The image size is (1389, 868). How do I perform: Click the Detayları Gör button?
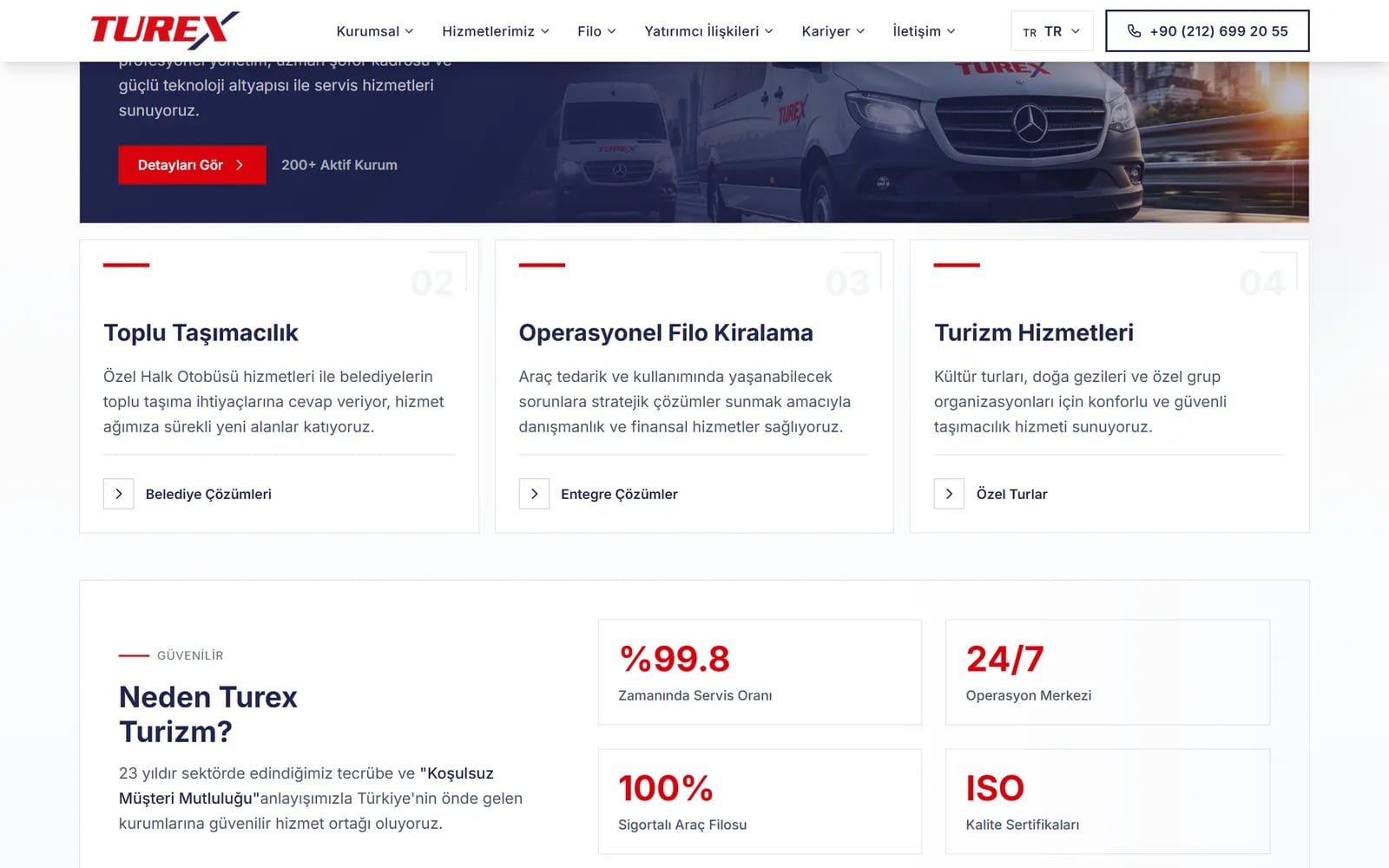192,165
